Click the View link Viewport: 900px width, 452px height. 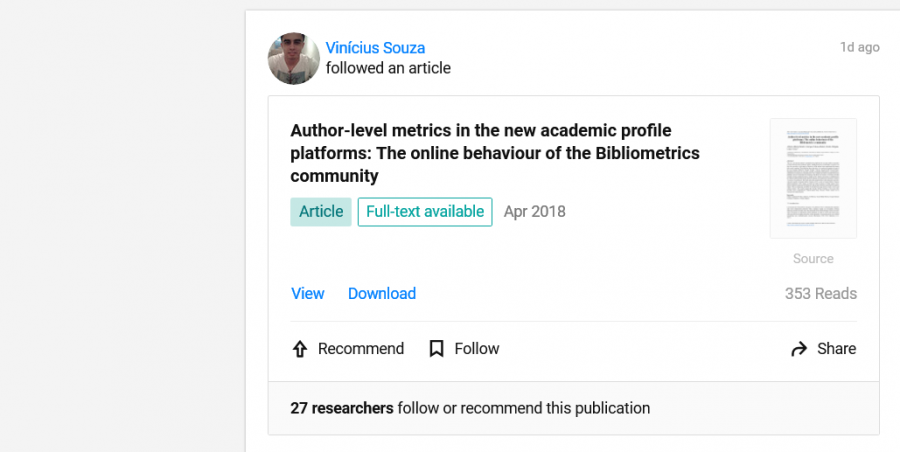pos(307,293)
